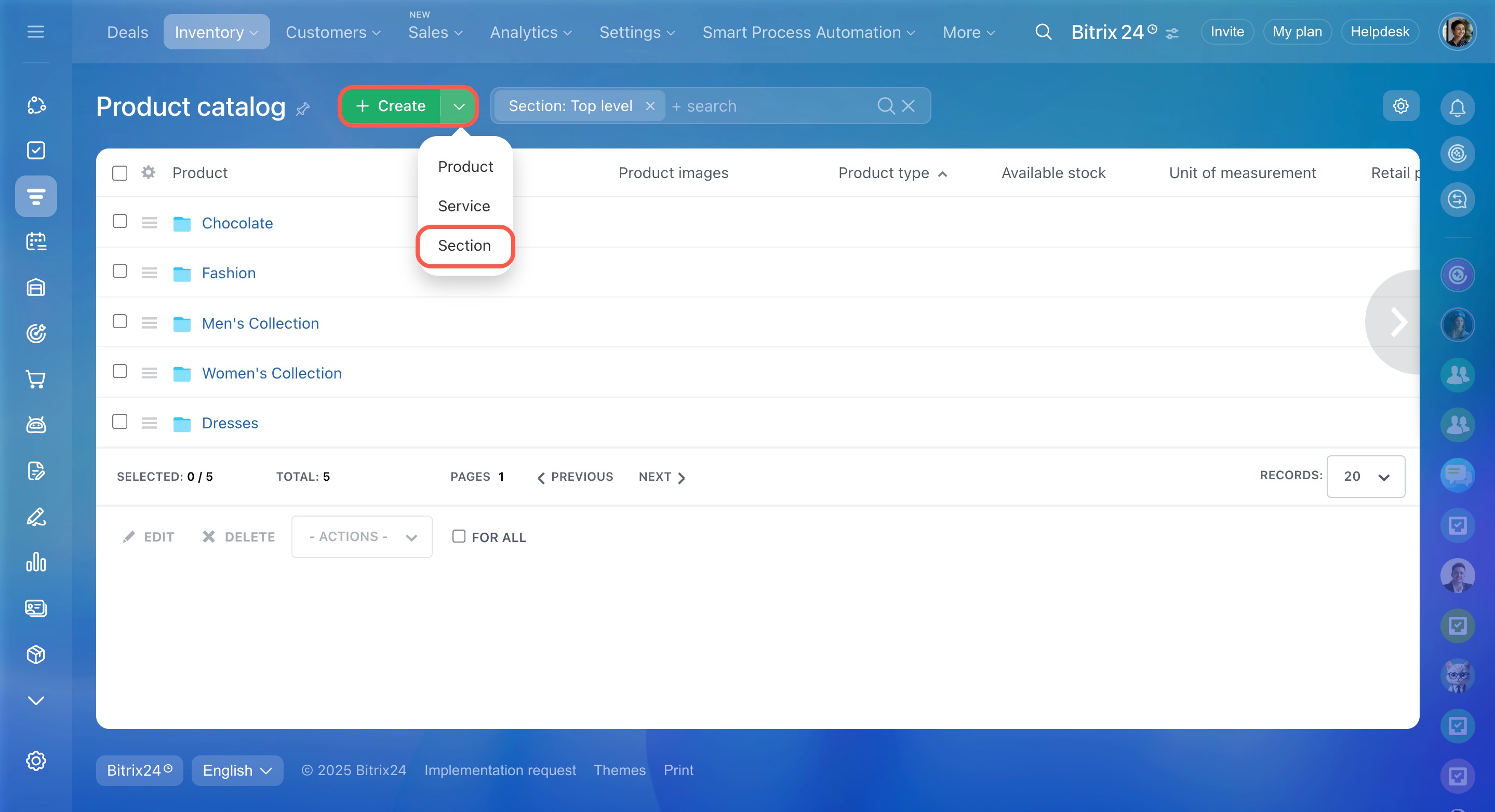Open the calendar icon in left sidebar
This screenshot has width=1495, height=812.
pyautogui.click(x=36, y=241)
